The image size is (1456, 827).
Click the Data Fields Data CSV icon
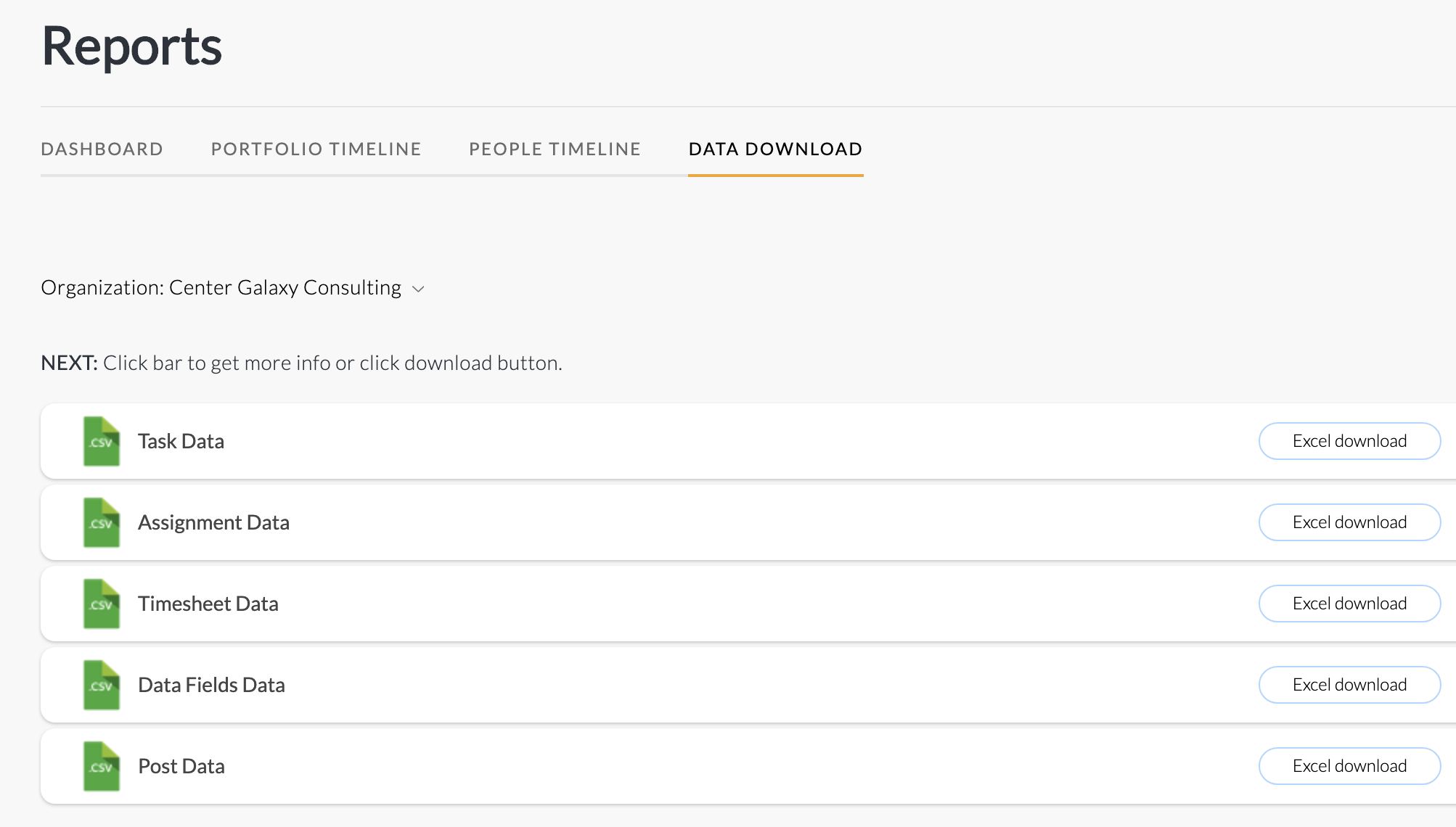(x=102, y=685)
